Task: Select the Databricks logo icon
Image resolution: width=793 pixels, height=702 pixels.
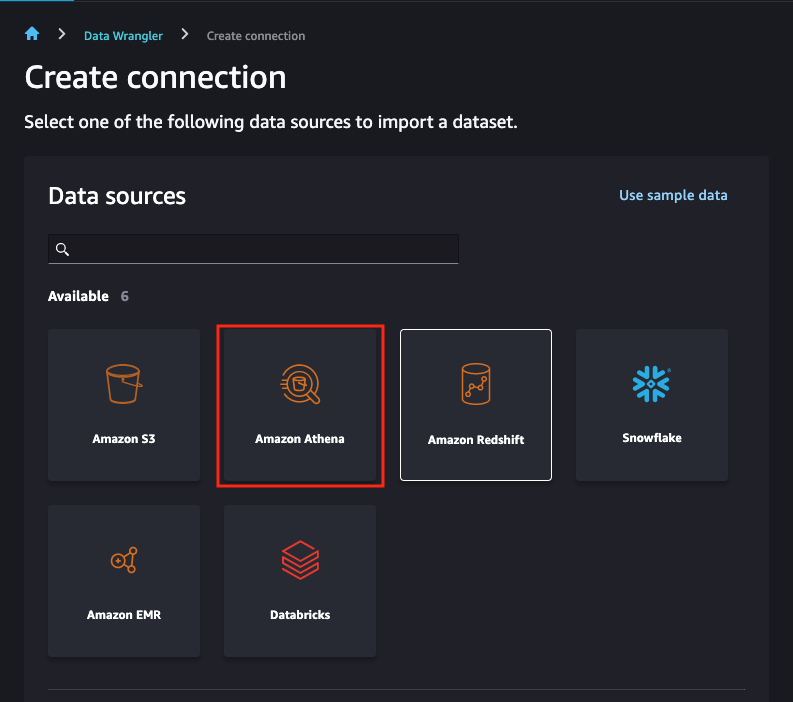Action: coord(300,560)
